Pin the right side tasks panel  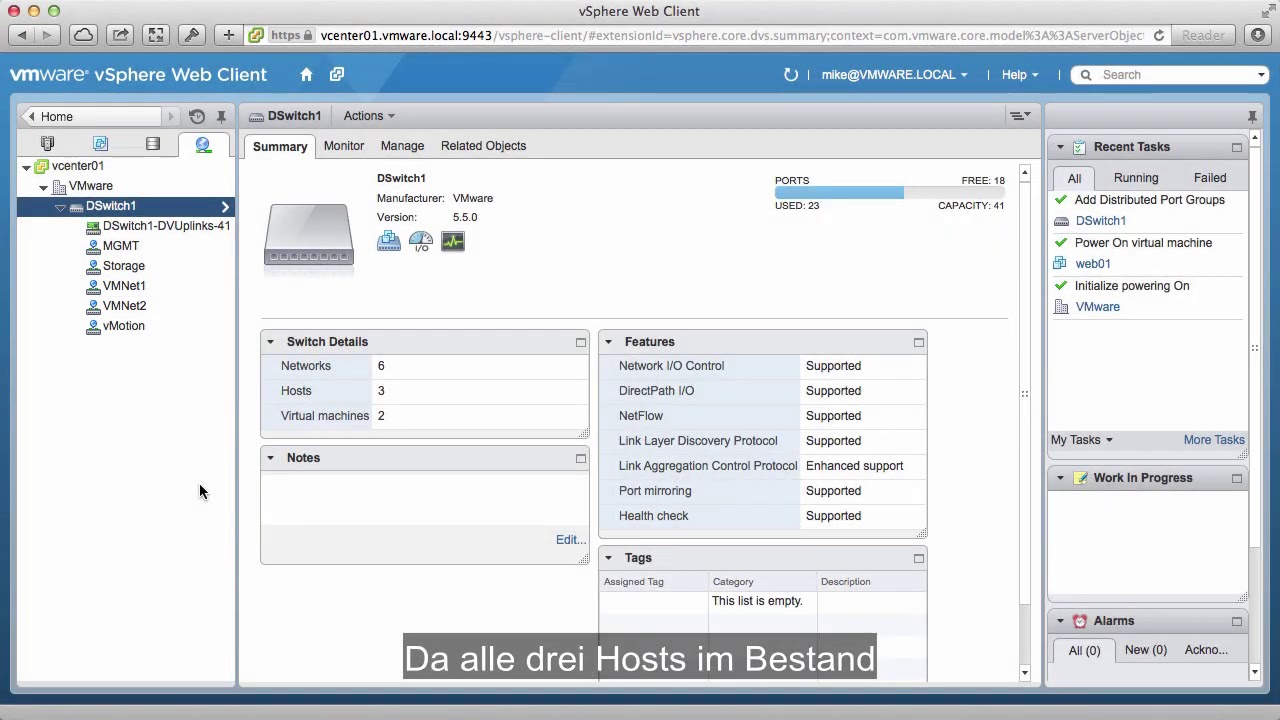pos(1252,117)
